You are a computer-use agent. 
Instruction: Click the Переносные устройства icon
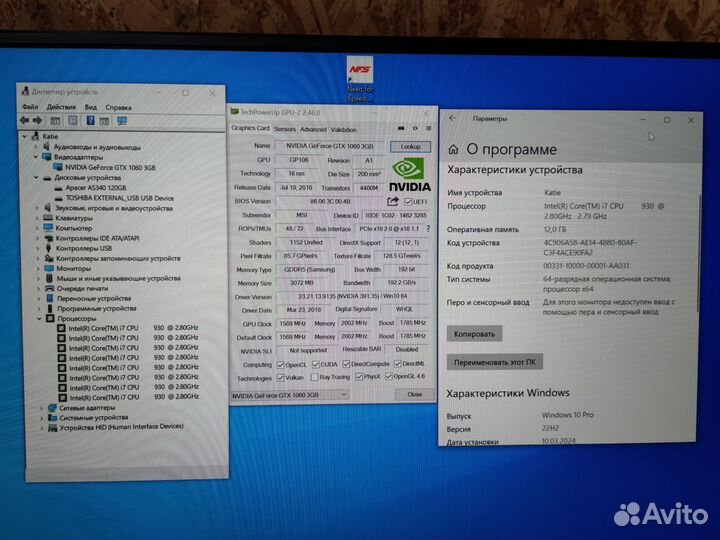(50, 298)
